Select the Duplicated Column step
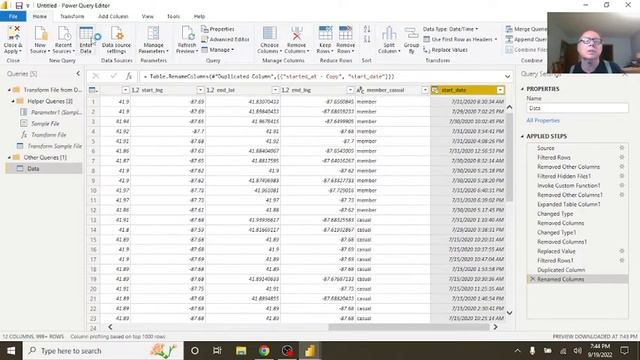The width and height of the screenshot is (640, 360). point(561,270)
